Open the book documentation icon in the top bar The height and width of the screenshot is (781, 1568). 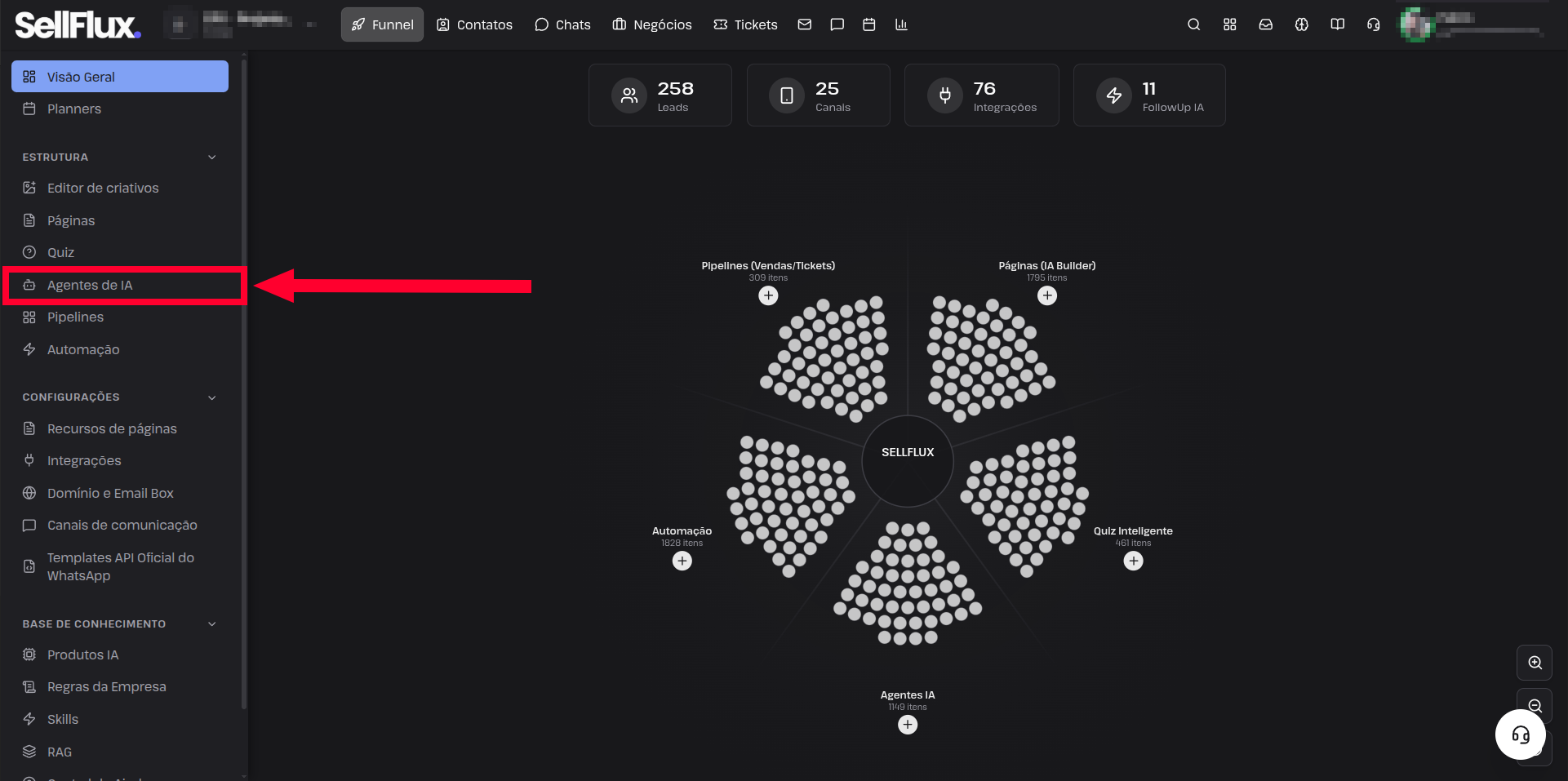tap(1337, 24)
